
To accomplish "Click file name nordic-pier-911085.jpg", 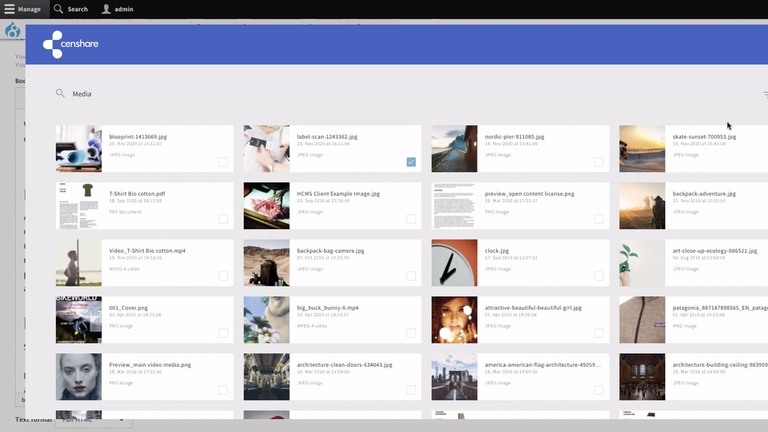I will [x=514, y=137].
